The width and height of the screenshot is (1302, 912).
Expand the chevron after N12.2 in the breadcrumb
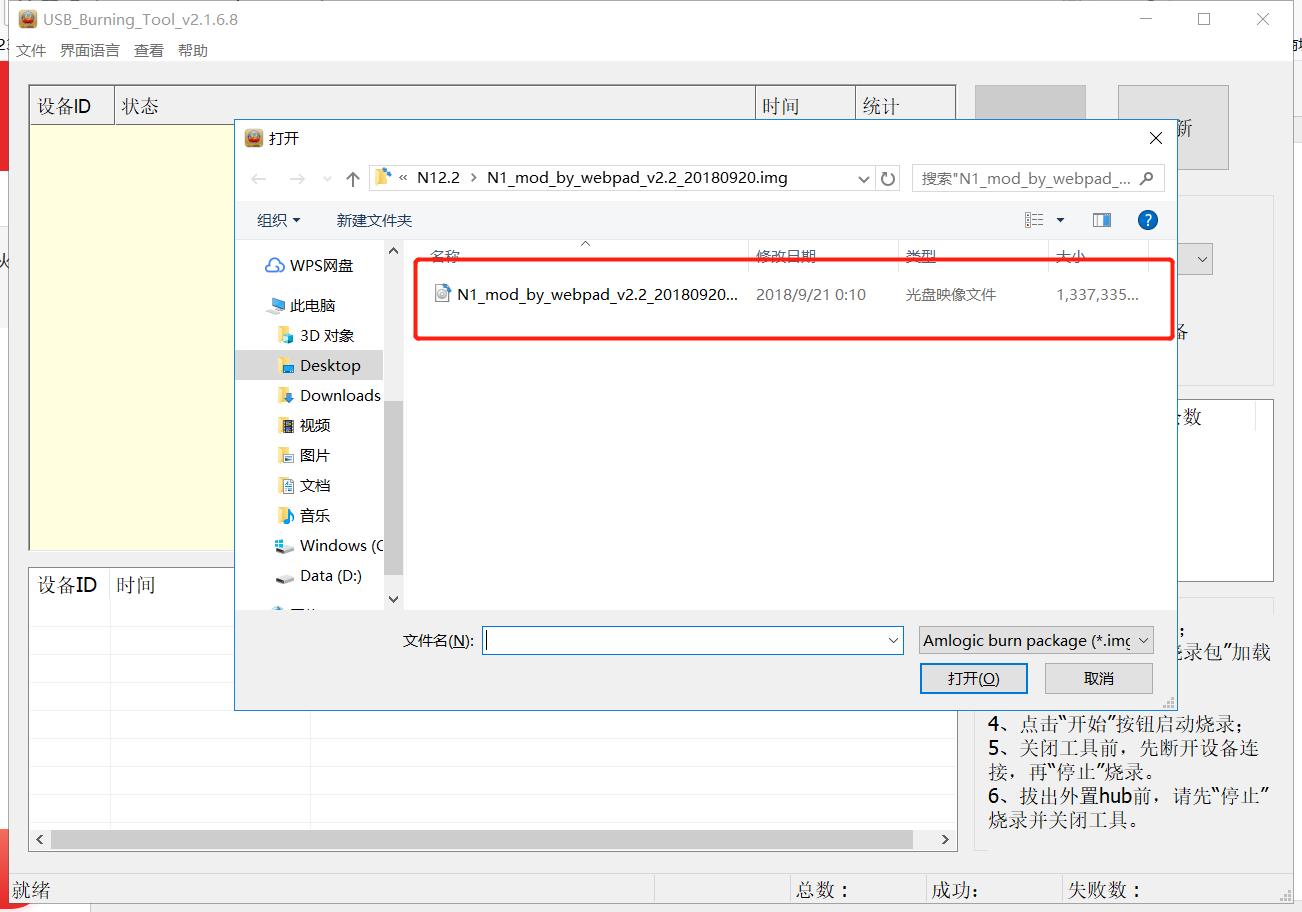[474, 178]
